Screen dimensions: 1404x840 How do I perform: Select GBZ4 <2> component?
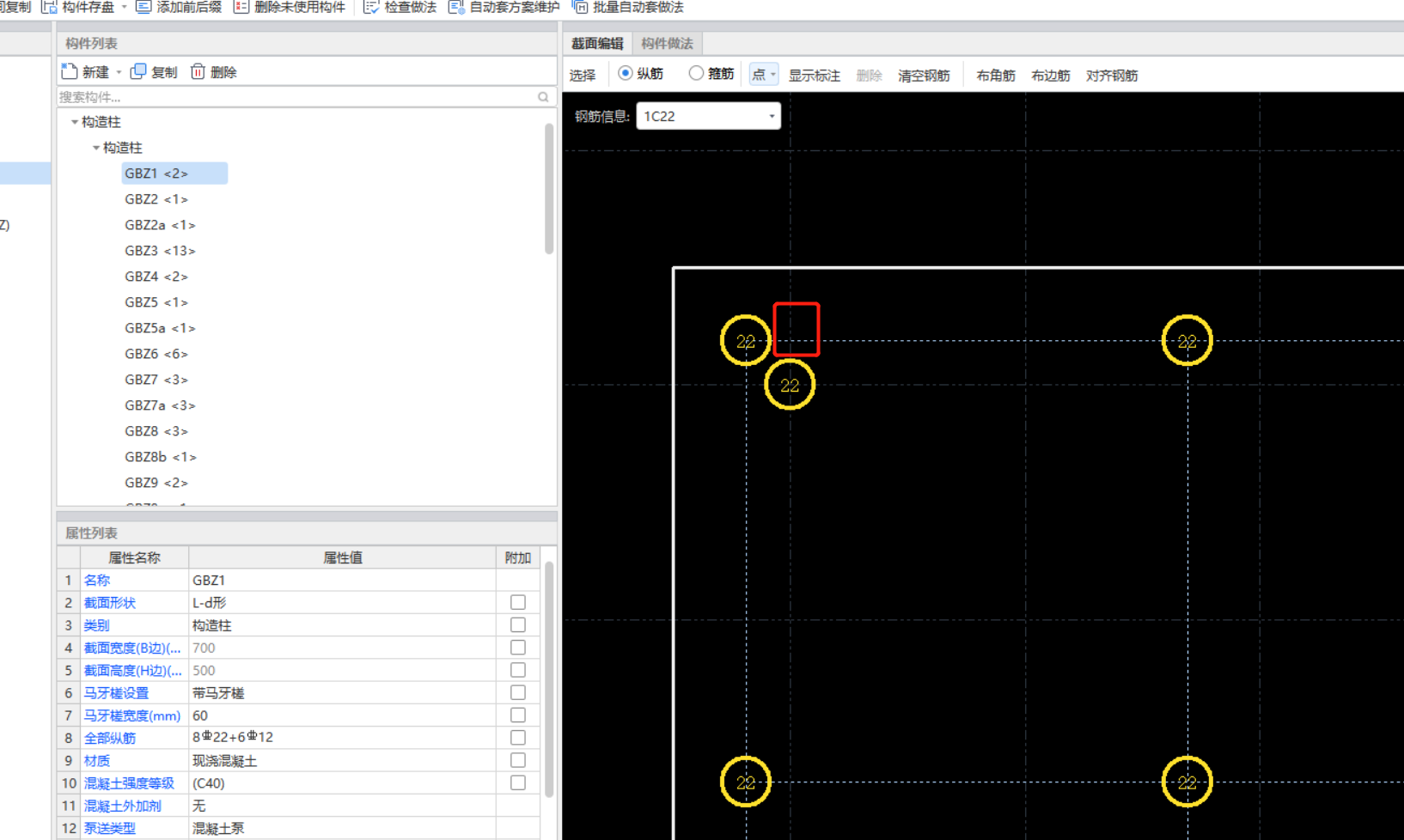tap(156, 277)
